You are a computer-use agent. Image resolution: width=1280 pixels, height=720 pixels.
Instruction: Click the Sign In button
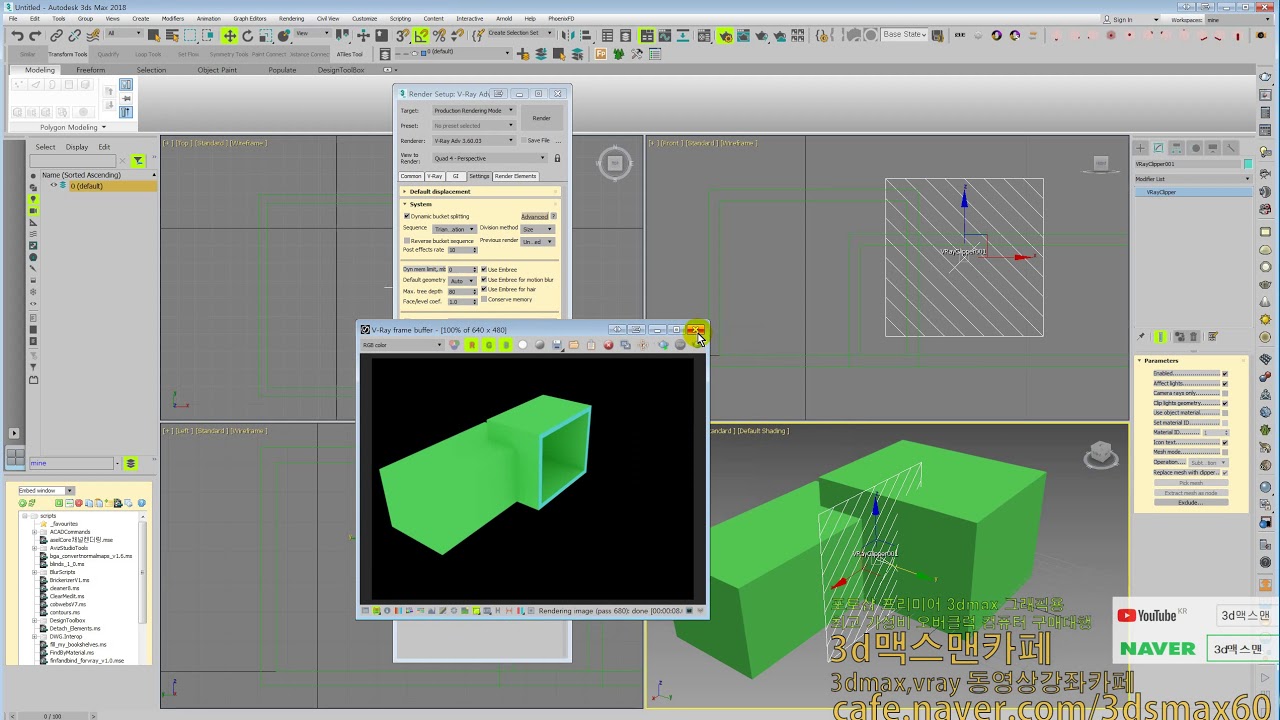(x=1123, y=19)
